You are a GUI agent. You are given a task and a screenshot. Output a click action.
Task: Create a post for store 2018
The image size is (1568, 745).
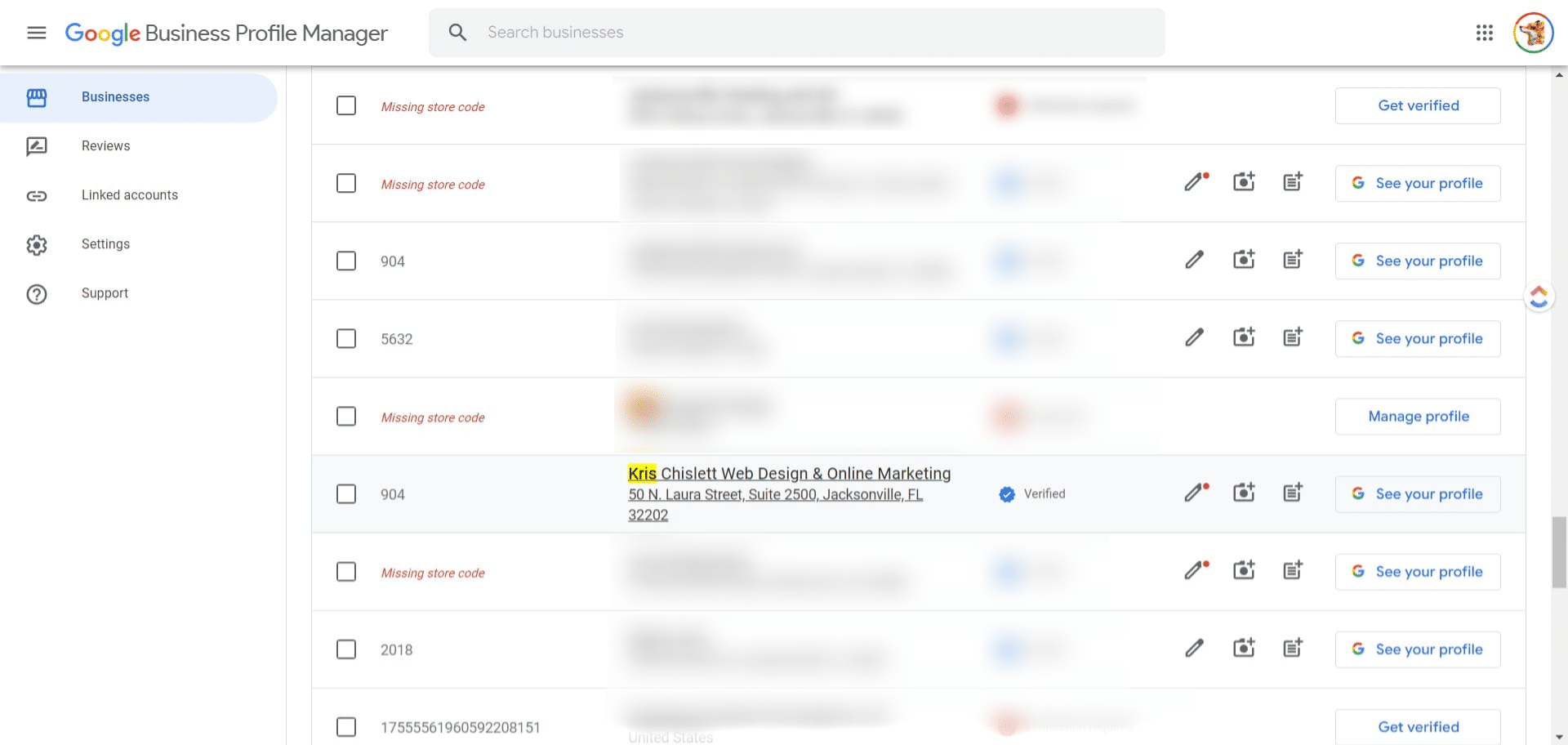click(1293, 649)
